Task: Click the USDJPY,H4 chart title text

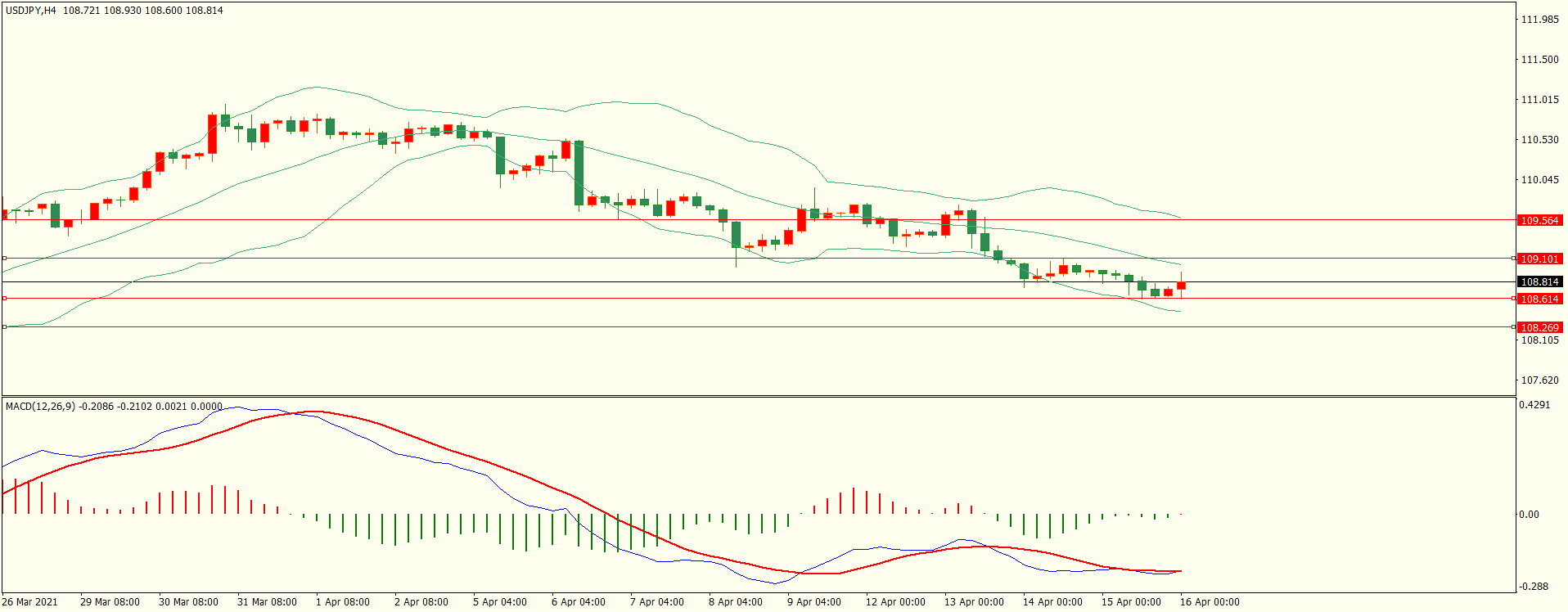Action: [x=31, y=11]
